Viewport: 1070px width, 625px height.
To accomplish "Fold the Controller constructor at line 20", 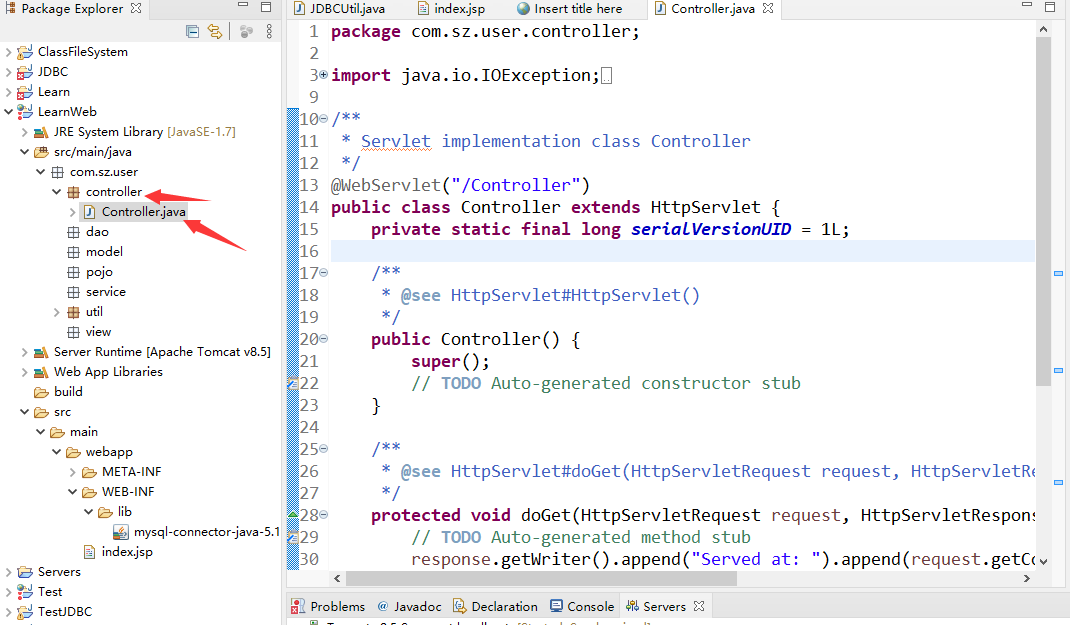I will 323,338.
